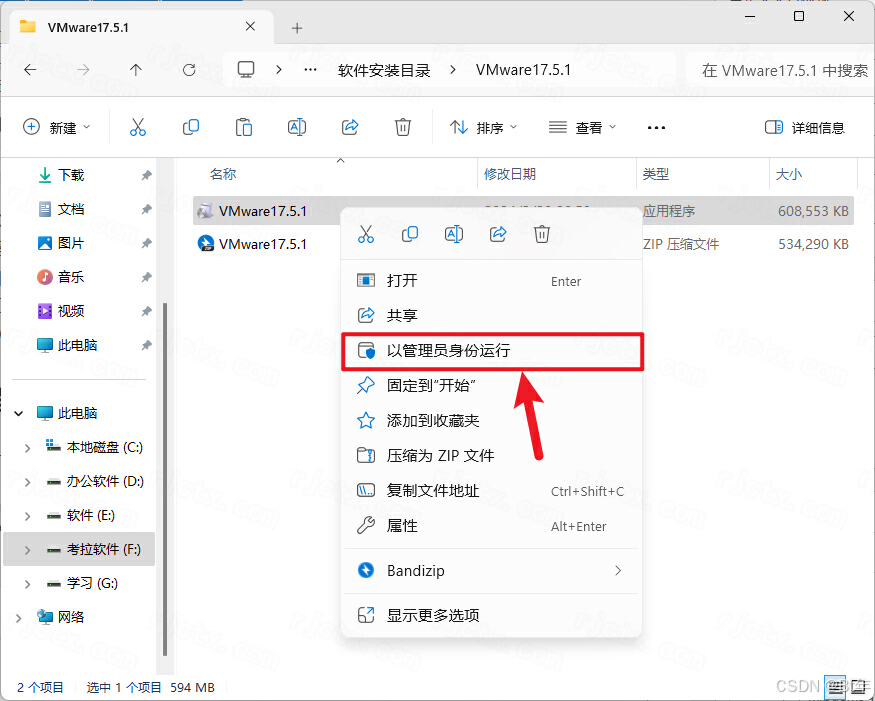The height and width of the screenshot is (701, 875).
Task: Click the share icon in the context menu
Action: point(498,234)
